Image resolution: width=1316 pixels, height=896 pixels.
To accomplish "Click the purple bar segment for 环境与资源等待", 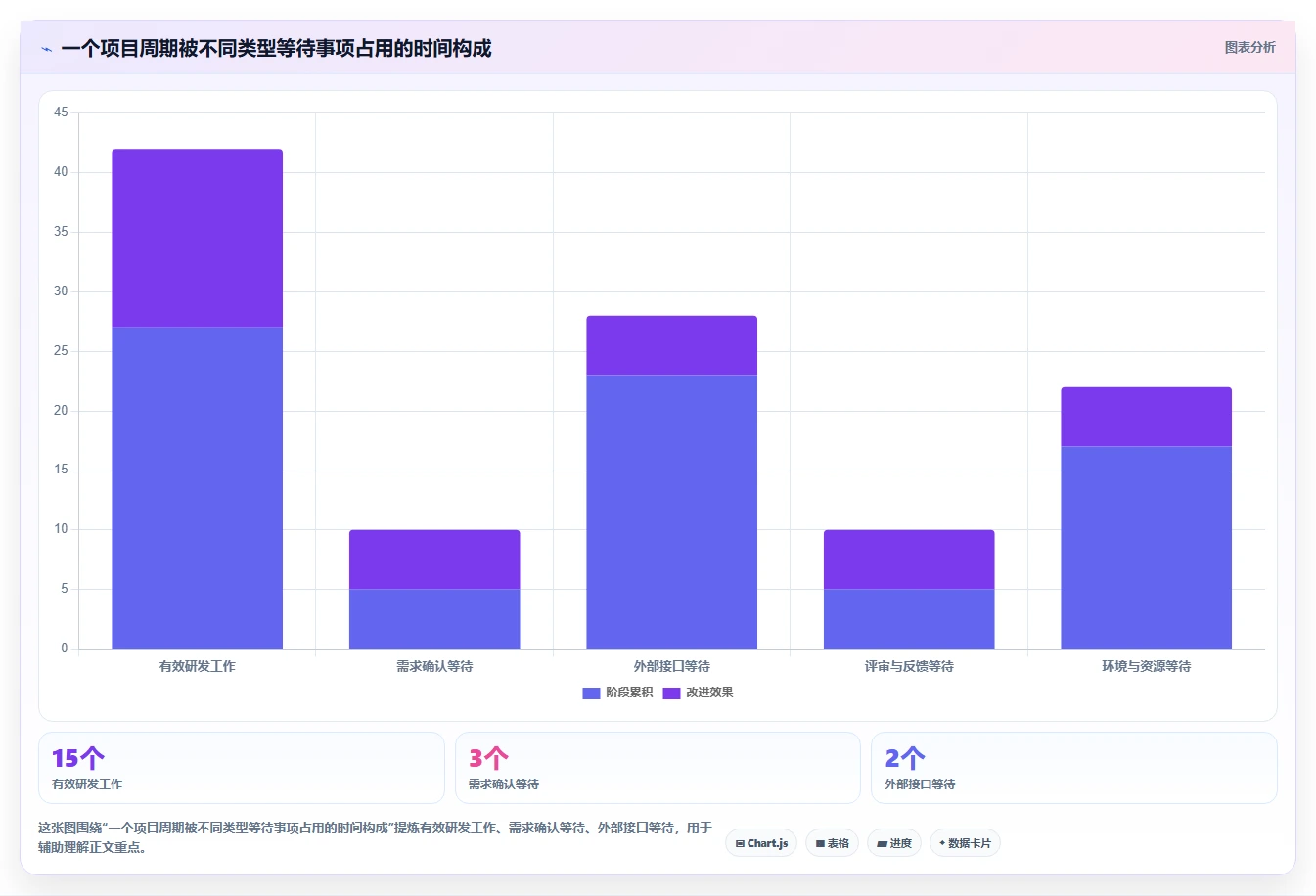I will coord(1147,417).
